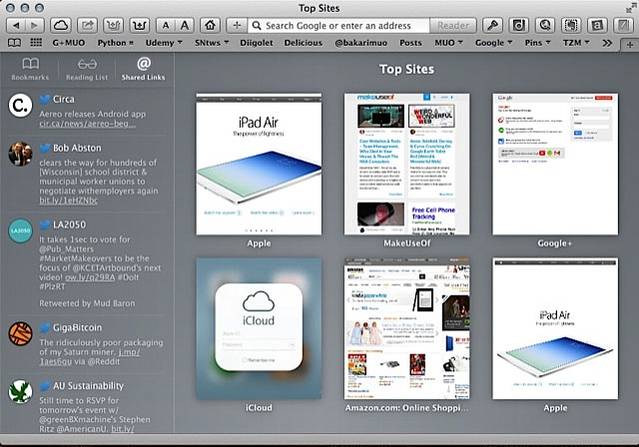This screenshot has width=639, height=447.
Task: Toggle the Reader button
Action: 453,26
